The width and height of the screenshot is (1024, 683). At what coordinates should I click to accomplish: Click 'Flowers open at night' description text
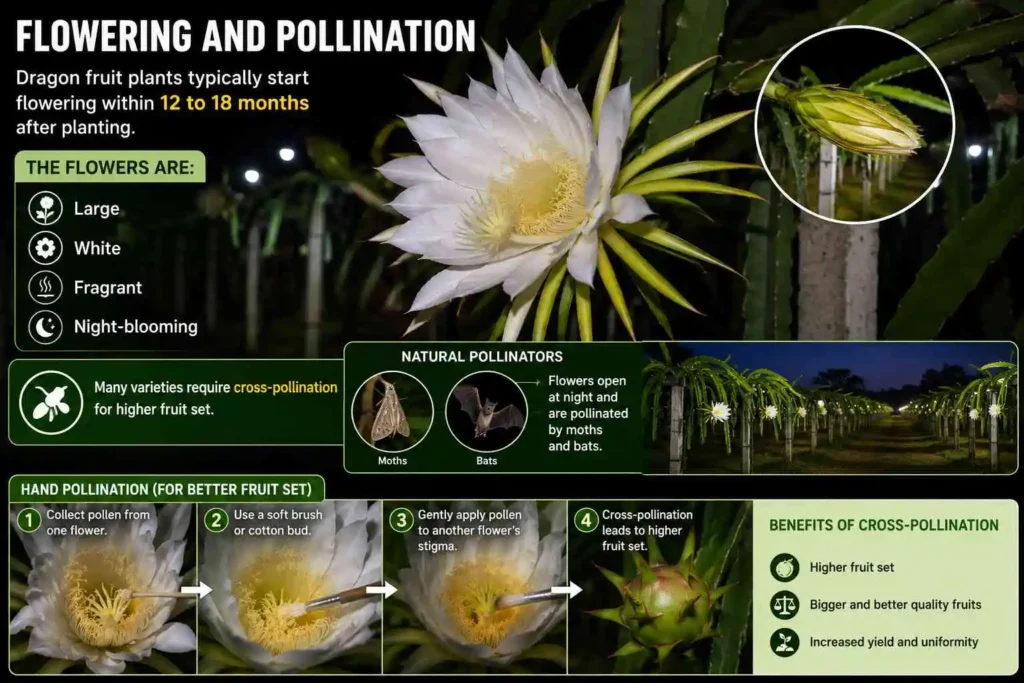[x=588, y=413]
